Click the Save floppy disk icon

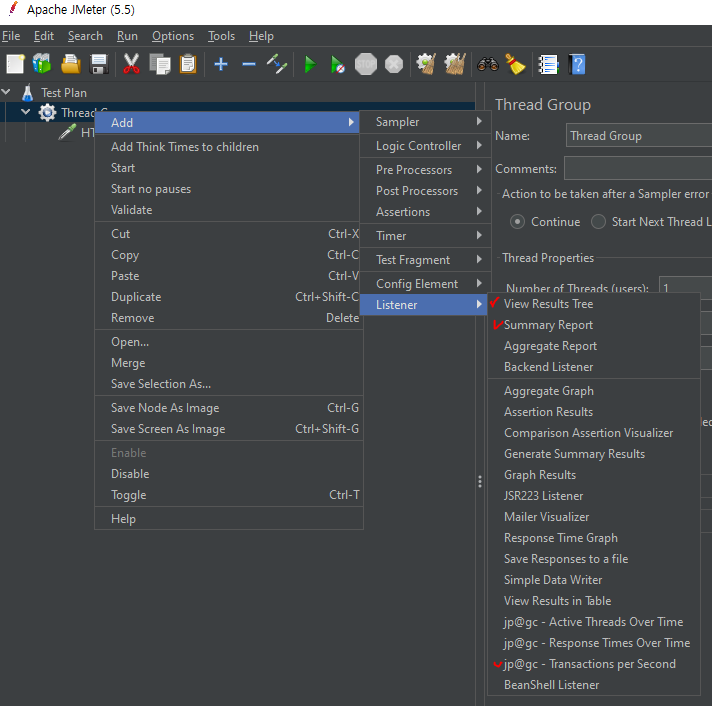click(x=99, y=64)
